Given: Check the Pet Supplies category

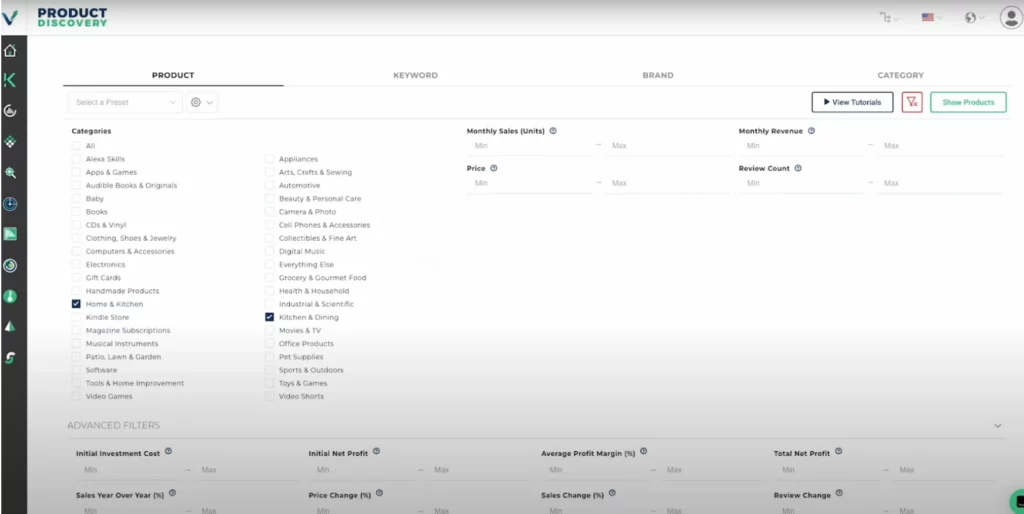Looking at the screenshot, I should [x=270, y=357].
